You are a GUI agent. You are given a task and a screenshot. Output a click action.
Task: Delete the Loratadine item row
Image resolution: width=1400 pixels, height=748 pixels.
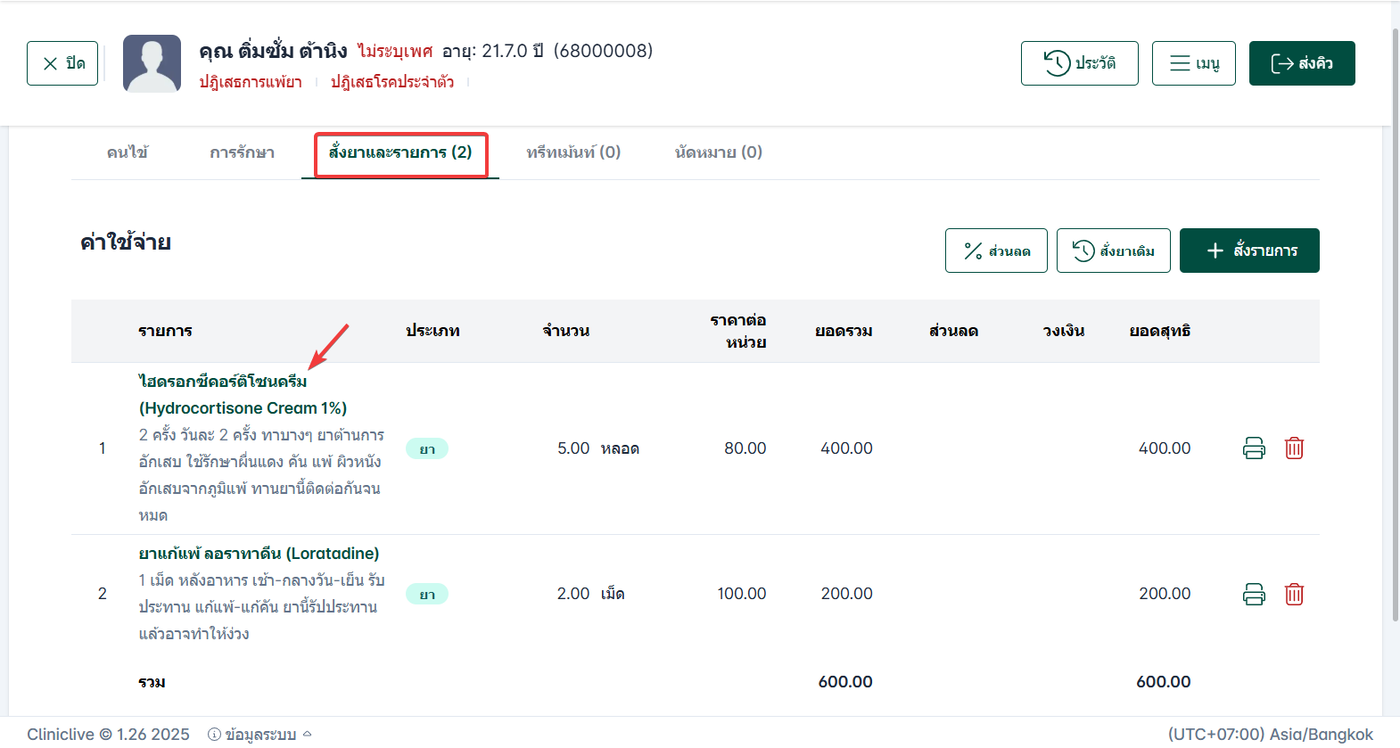(x=1294, y=594)
